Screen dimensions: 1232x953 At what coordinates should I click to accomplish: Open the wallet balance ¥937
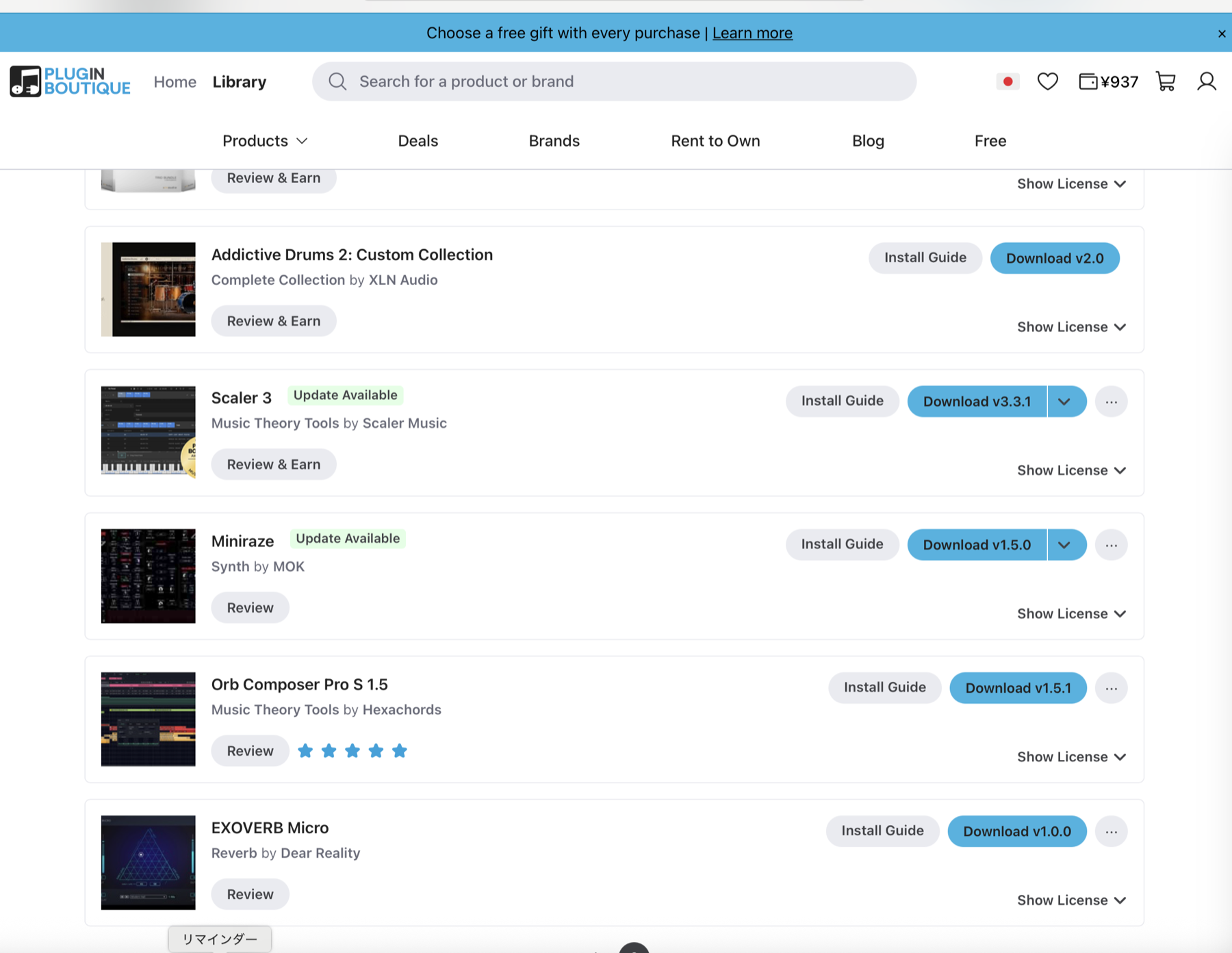pyautogui.click(x=1108, y=81)
